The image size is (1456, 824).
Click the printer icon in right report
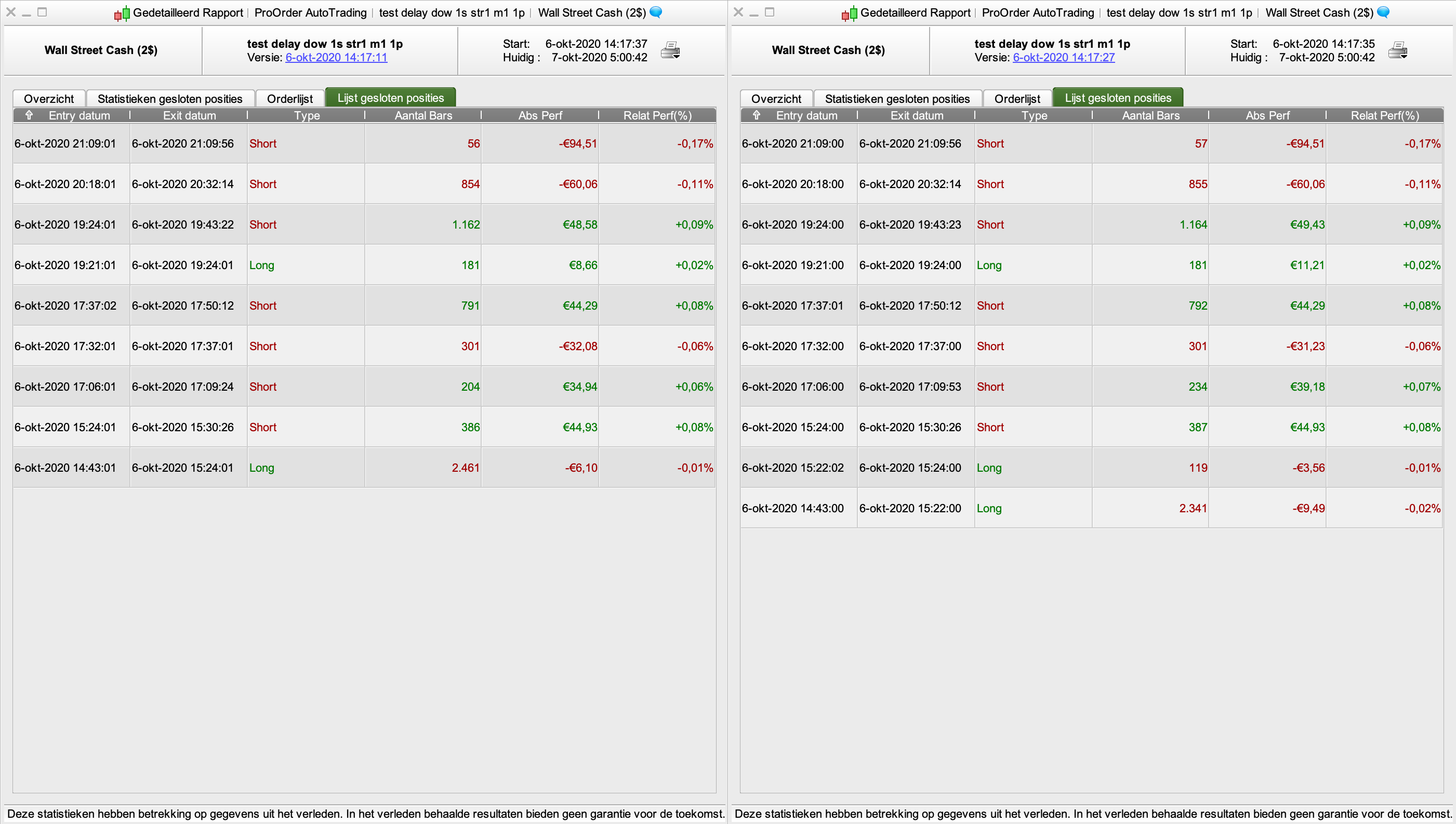1397,50
